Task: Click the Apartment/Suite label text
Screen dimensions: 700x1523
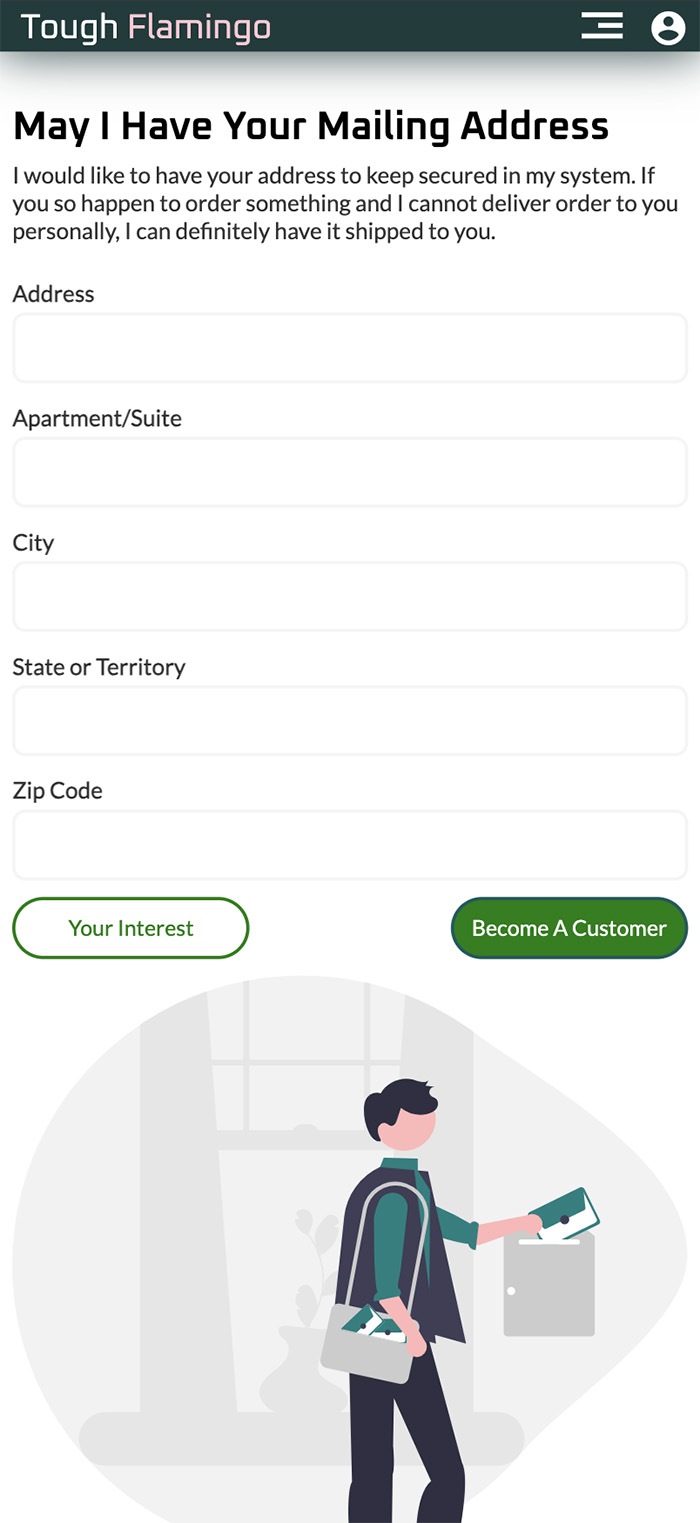Action: (x=97, y=418)
